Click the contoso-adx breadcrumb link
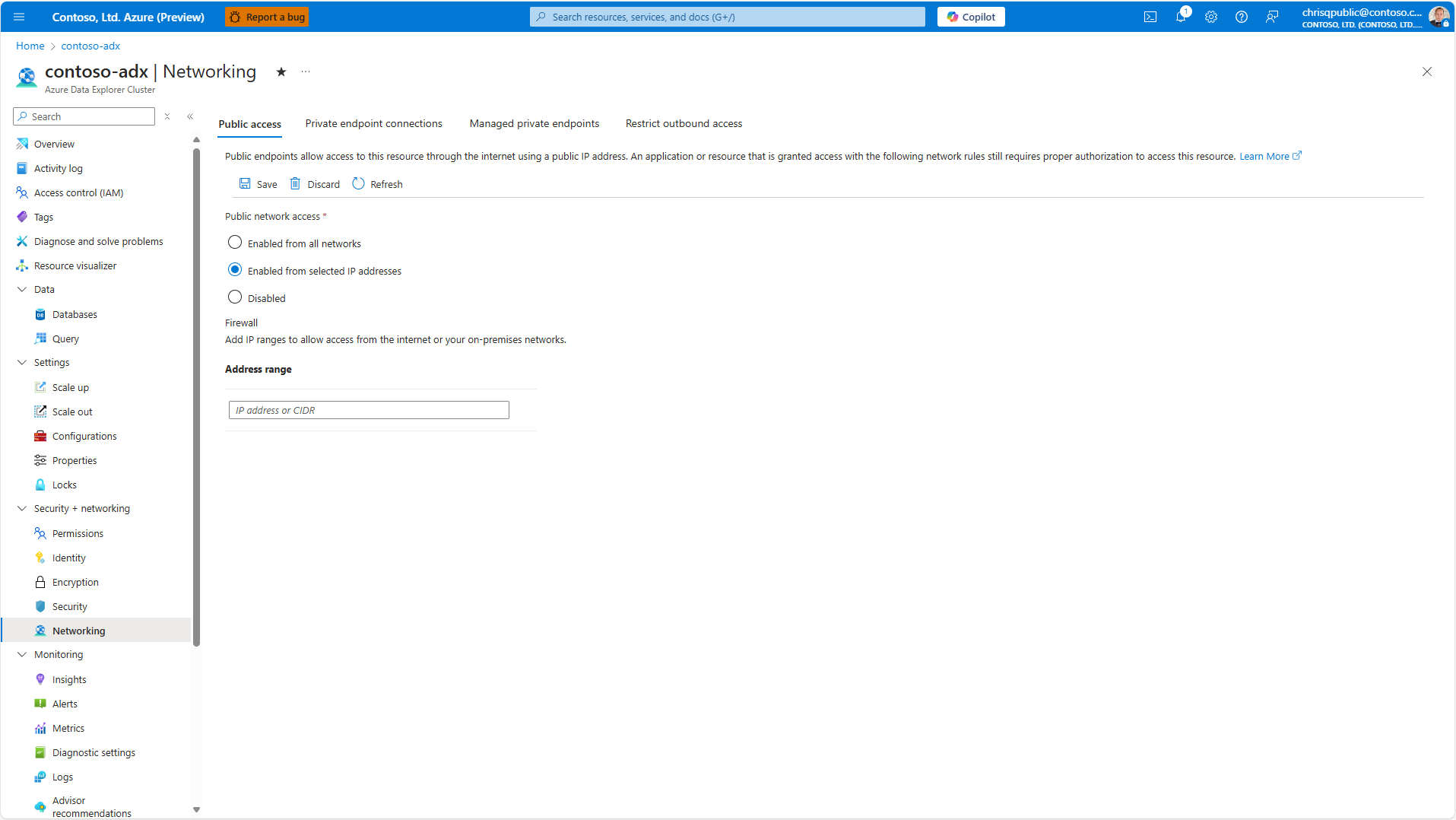Viewport: 1456px width, 820px height. pos(90,46)
